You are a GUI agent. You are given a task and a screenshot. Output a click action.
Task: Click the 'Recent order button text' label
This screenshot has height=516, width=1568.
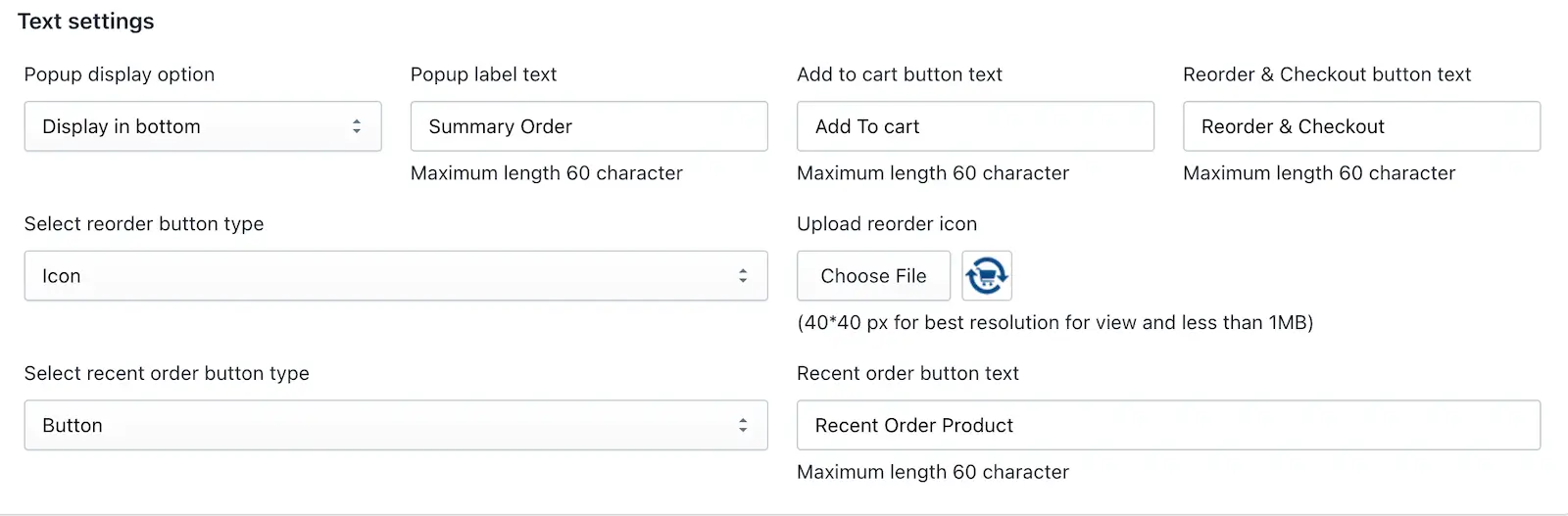[x=907, y=373]
